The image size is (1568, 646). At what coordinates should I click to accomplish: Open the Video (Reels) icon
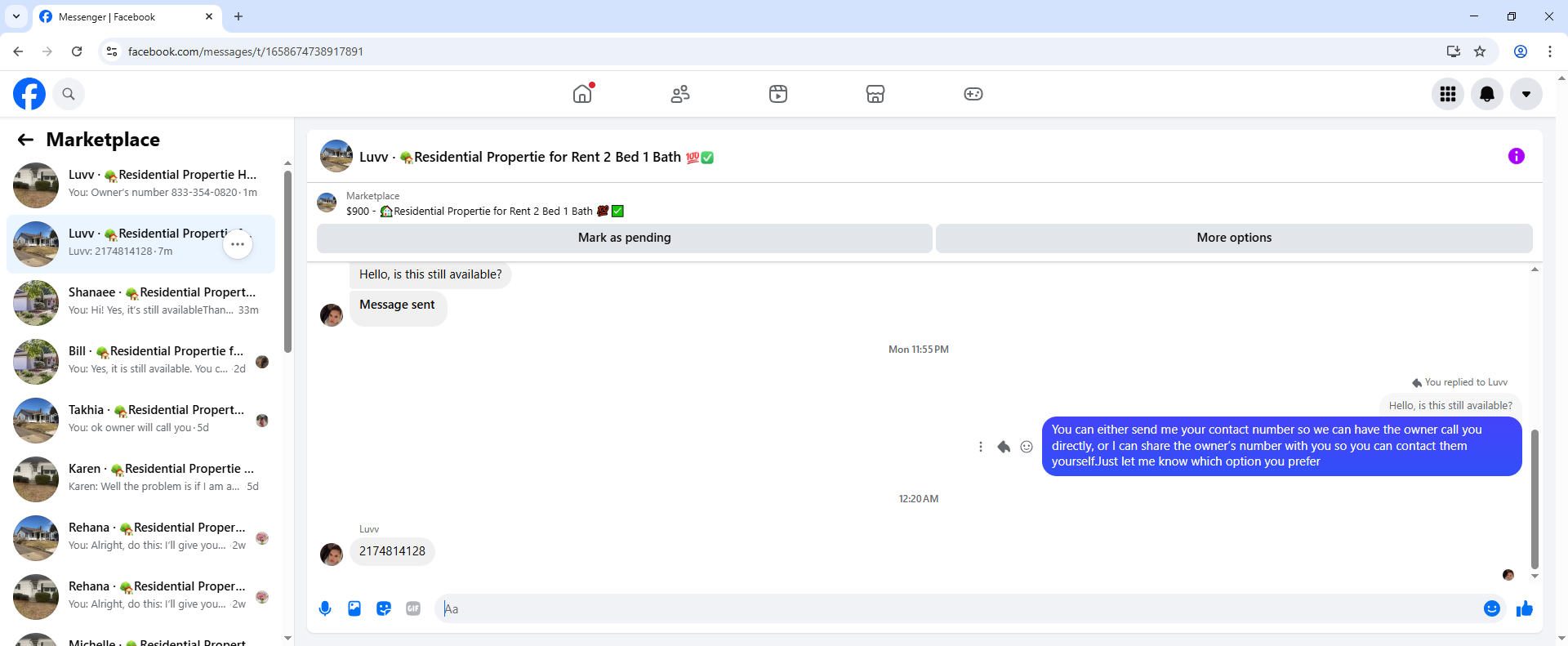(778, 94)
